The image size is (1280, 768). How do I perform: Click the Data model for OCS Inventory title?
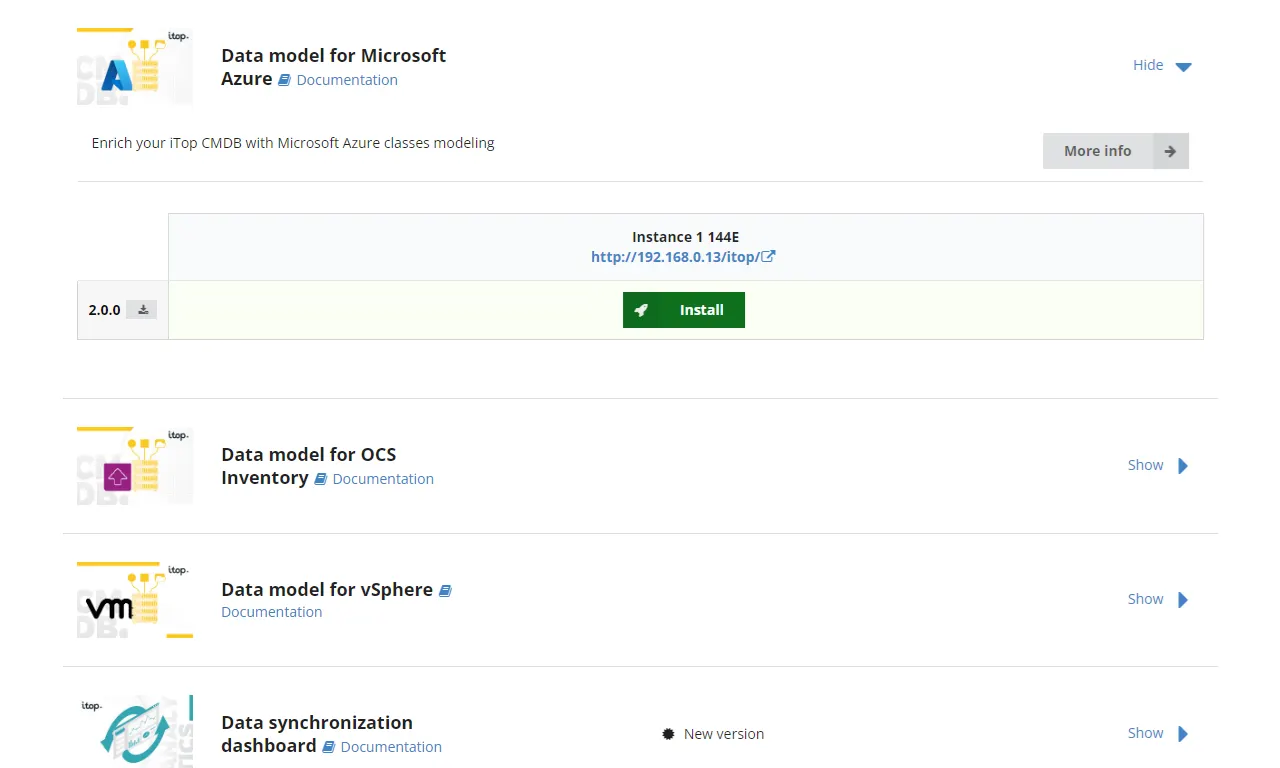click(308, 466)
